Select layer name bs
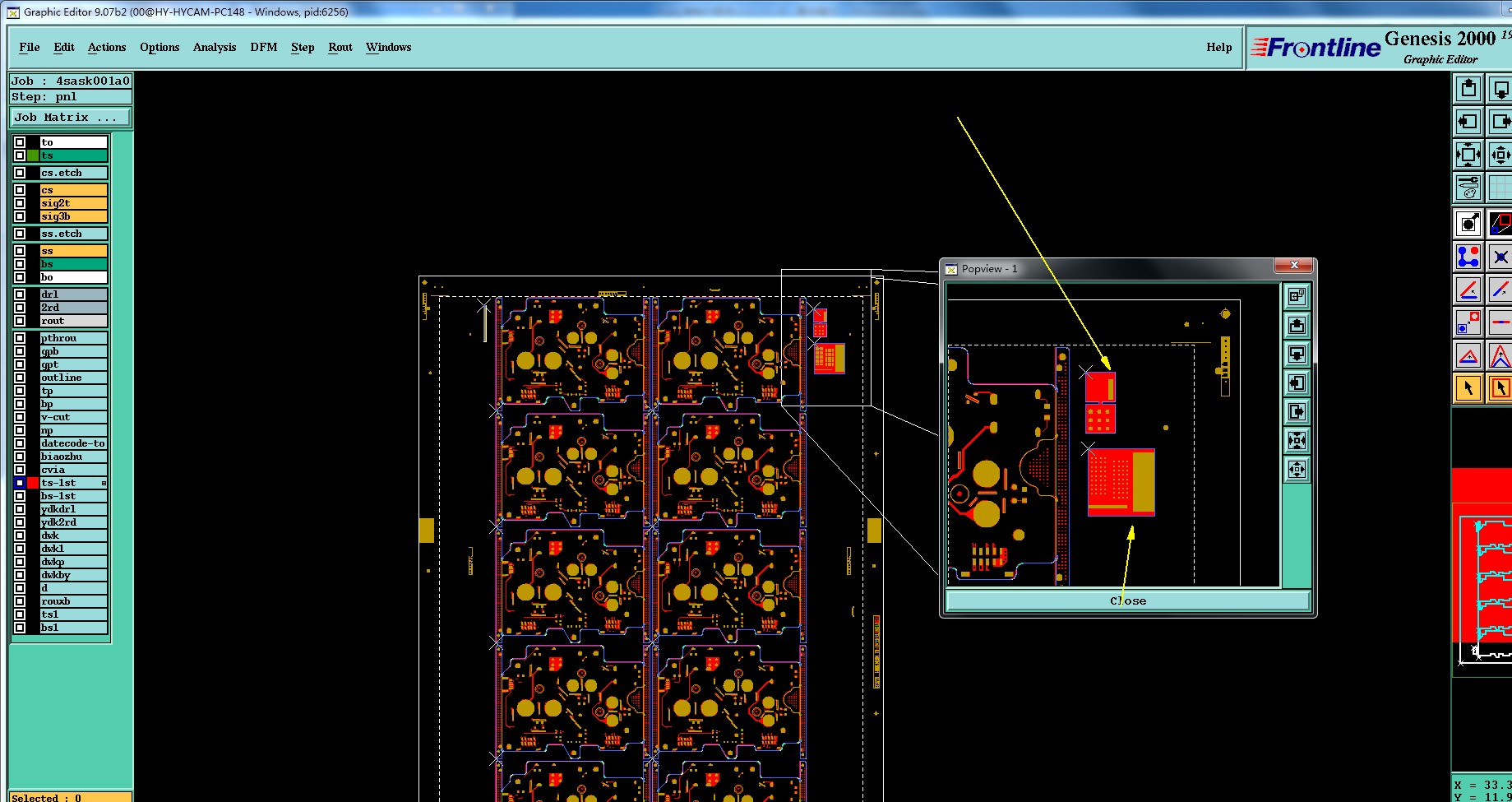The width and height of the screenshot is (1512, 802). [x=74, y=264]
